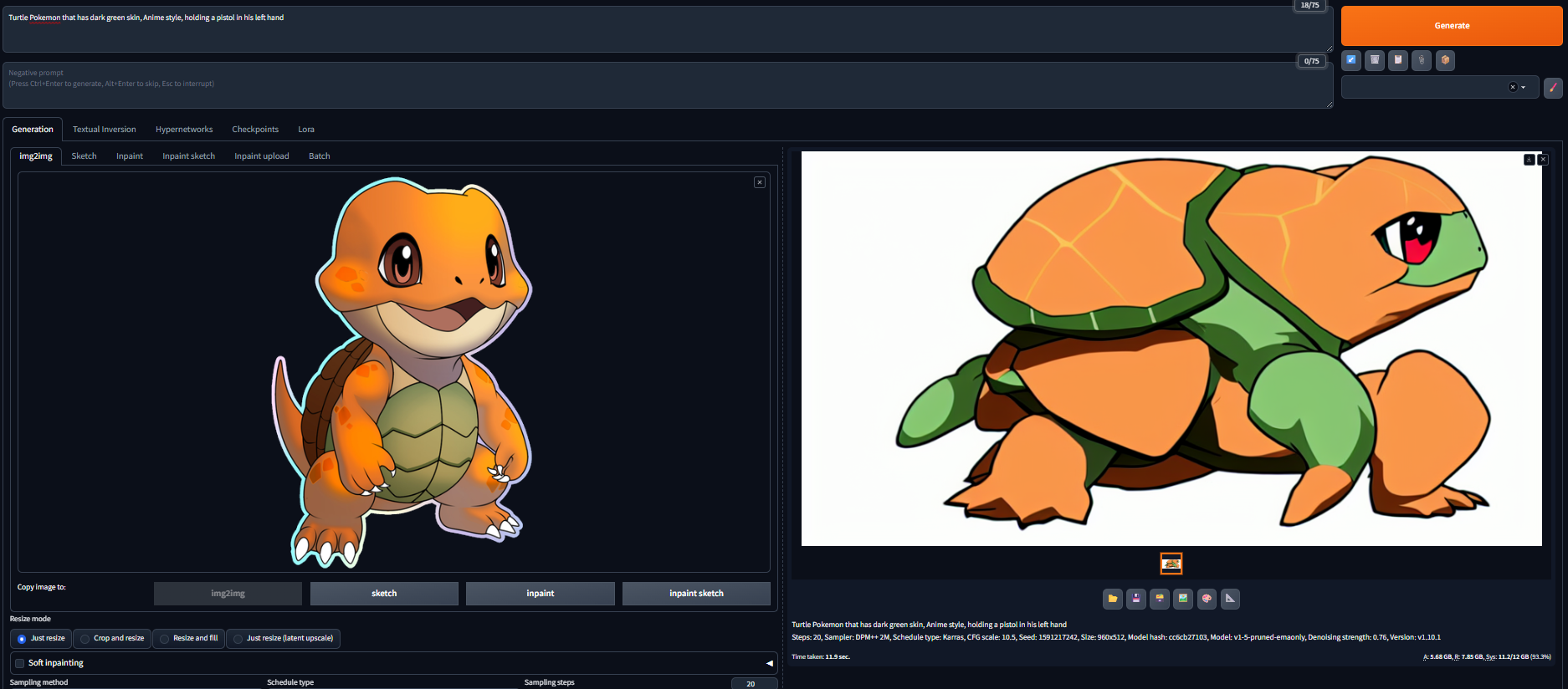Screen dimensions: 1568x689
Task: Click the interrogate CLIP paperclip icon
Action: [1421, 60]
